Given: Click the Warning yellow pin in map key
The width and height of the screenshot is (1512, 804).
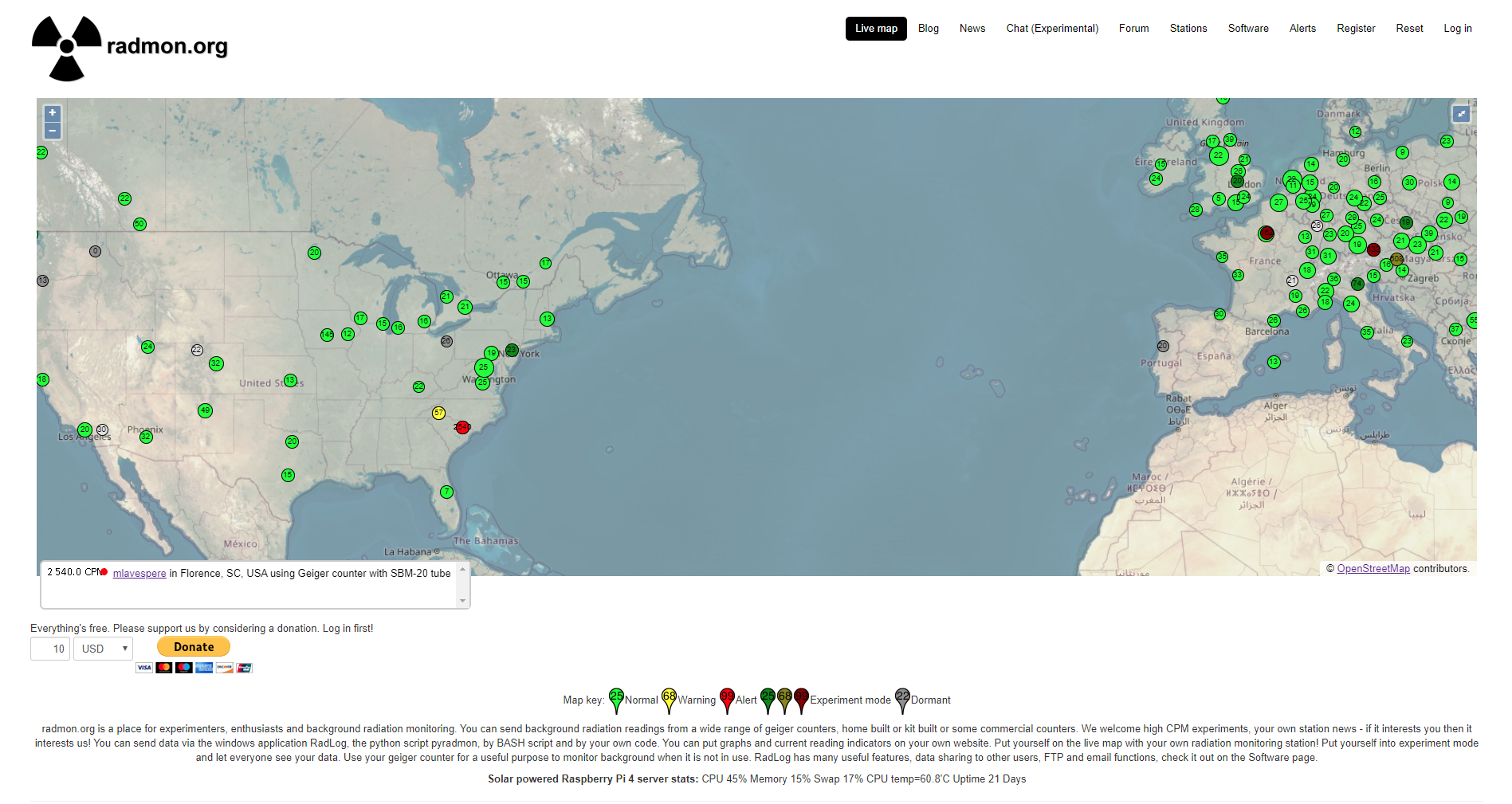Looking at the screenshot, I should 669,700.
